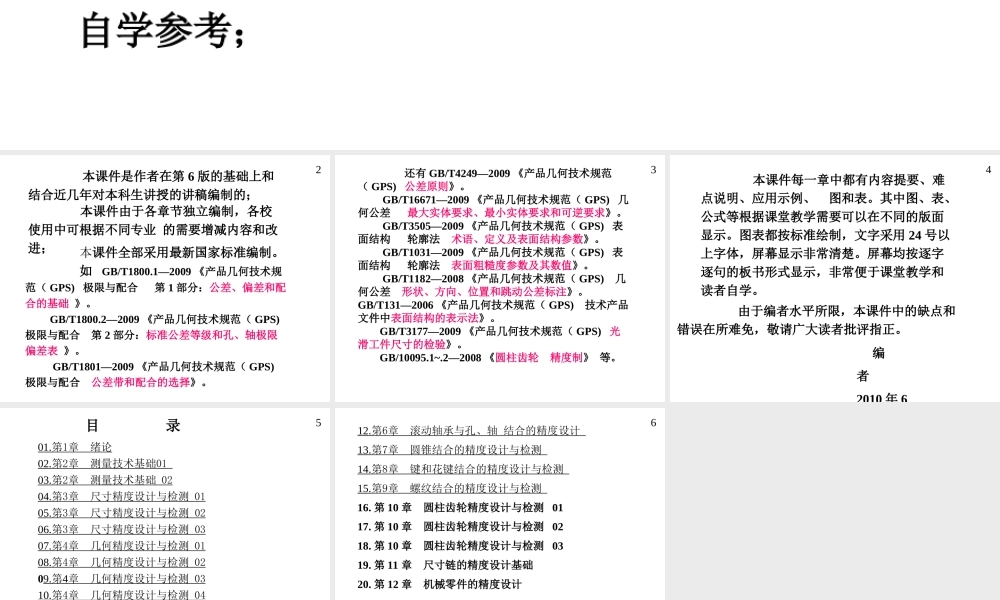Go to 07.第4章 几何精度设计与检测 01
This screenshot has height=600, width=1000.
121,546
